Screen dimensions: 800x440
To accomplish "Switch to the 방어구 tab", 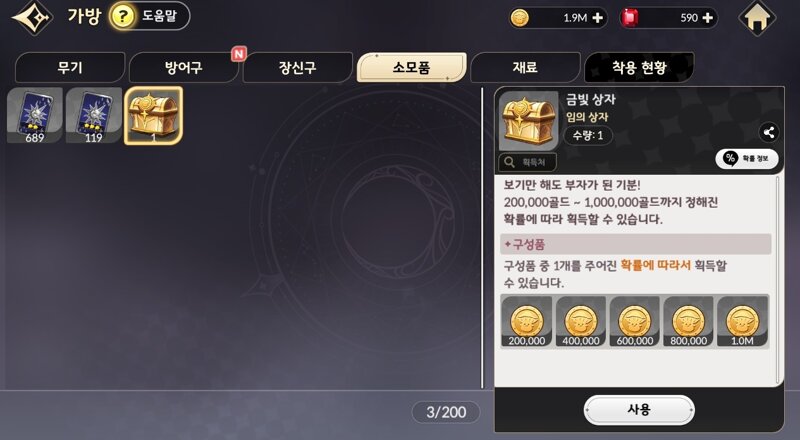I will click(184, 67).
